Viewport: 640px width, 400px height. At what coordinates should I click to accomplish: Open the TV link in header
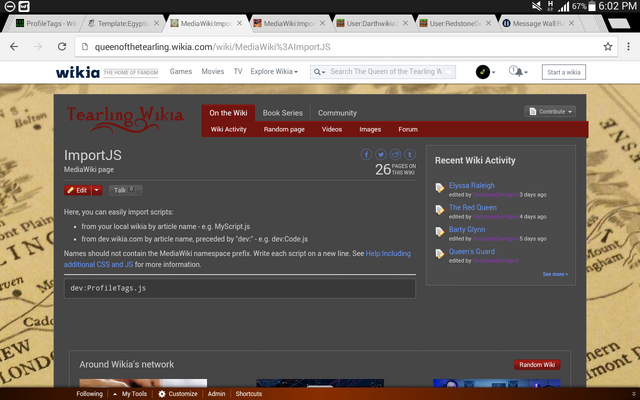pyautogui.click(x=238, y=71)
